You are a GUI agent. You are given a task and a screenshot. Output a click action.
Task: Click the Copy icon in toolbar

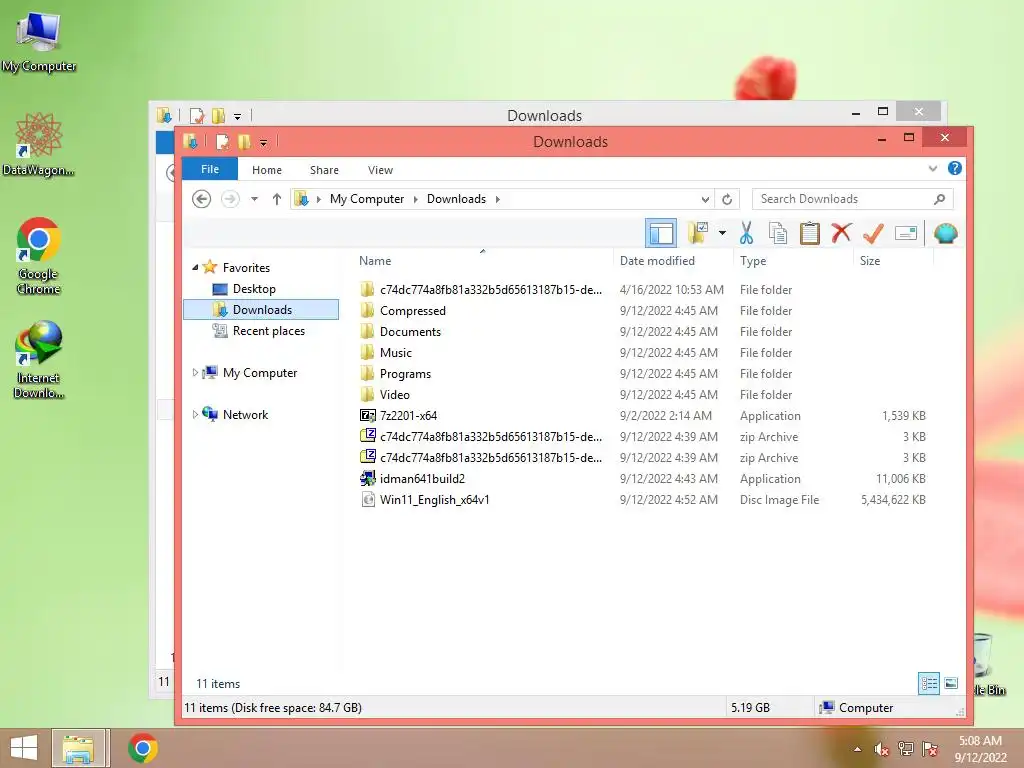pyautogui.click(x=777, y=232)
